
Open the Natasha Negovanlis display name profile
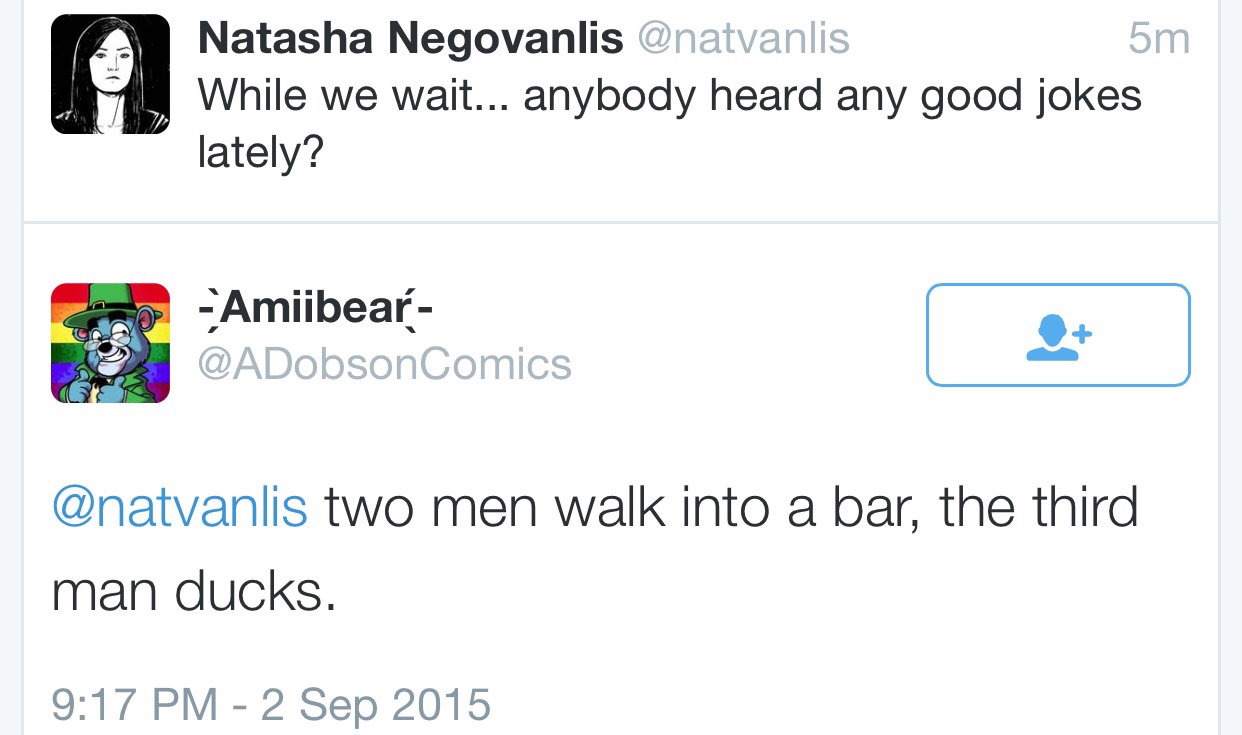tap(411, 39)
